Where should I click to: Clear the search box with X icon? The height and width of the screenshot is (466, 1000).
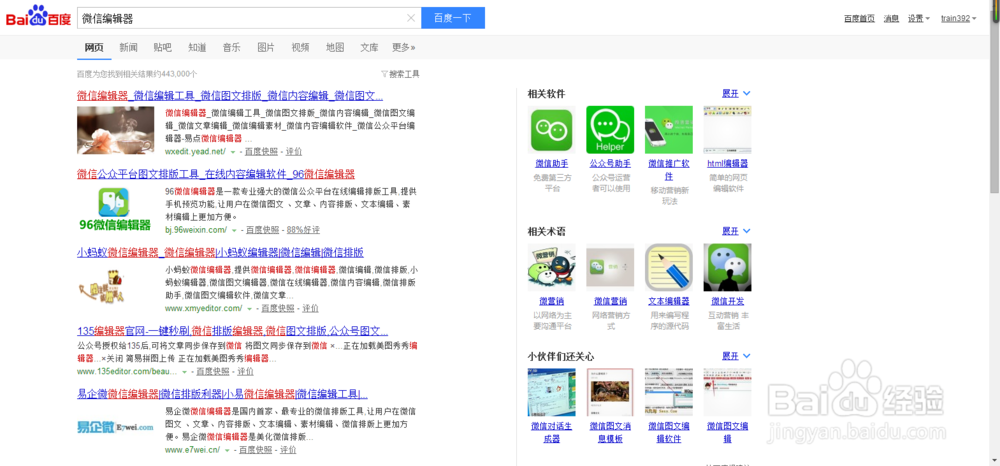(411, 18)
